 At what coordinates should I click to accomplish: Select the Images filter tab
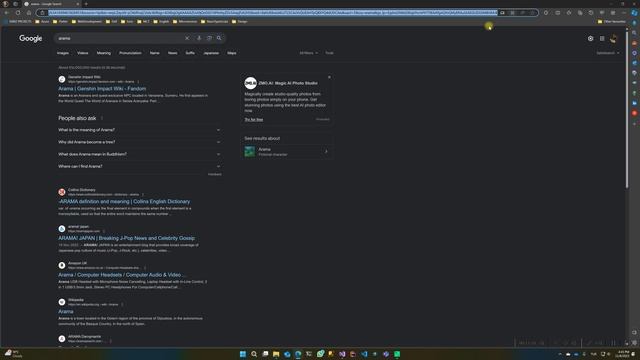(x=63, y=53)
